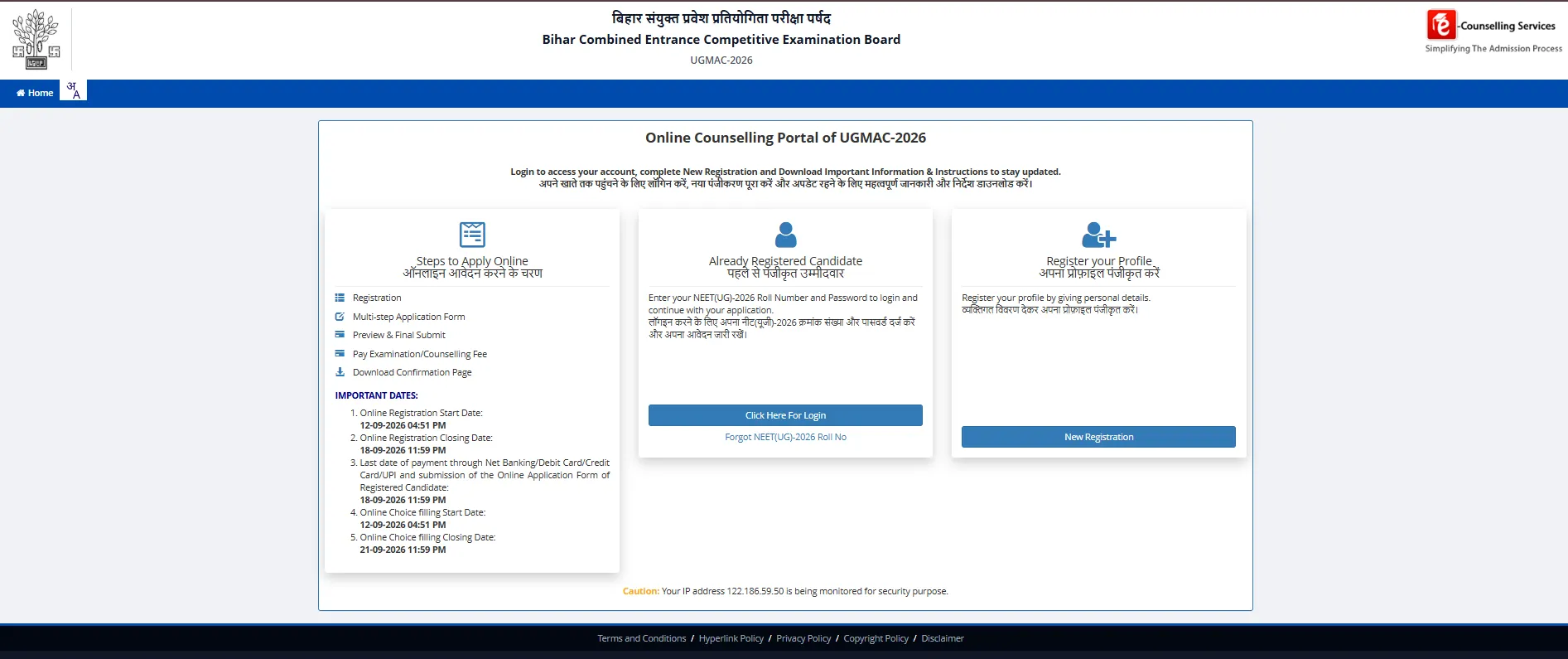View the Privacy Policy footer link
Image resolution: width=1568 pixels, height=659 pixels.
point(803,638)
